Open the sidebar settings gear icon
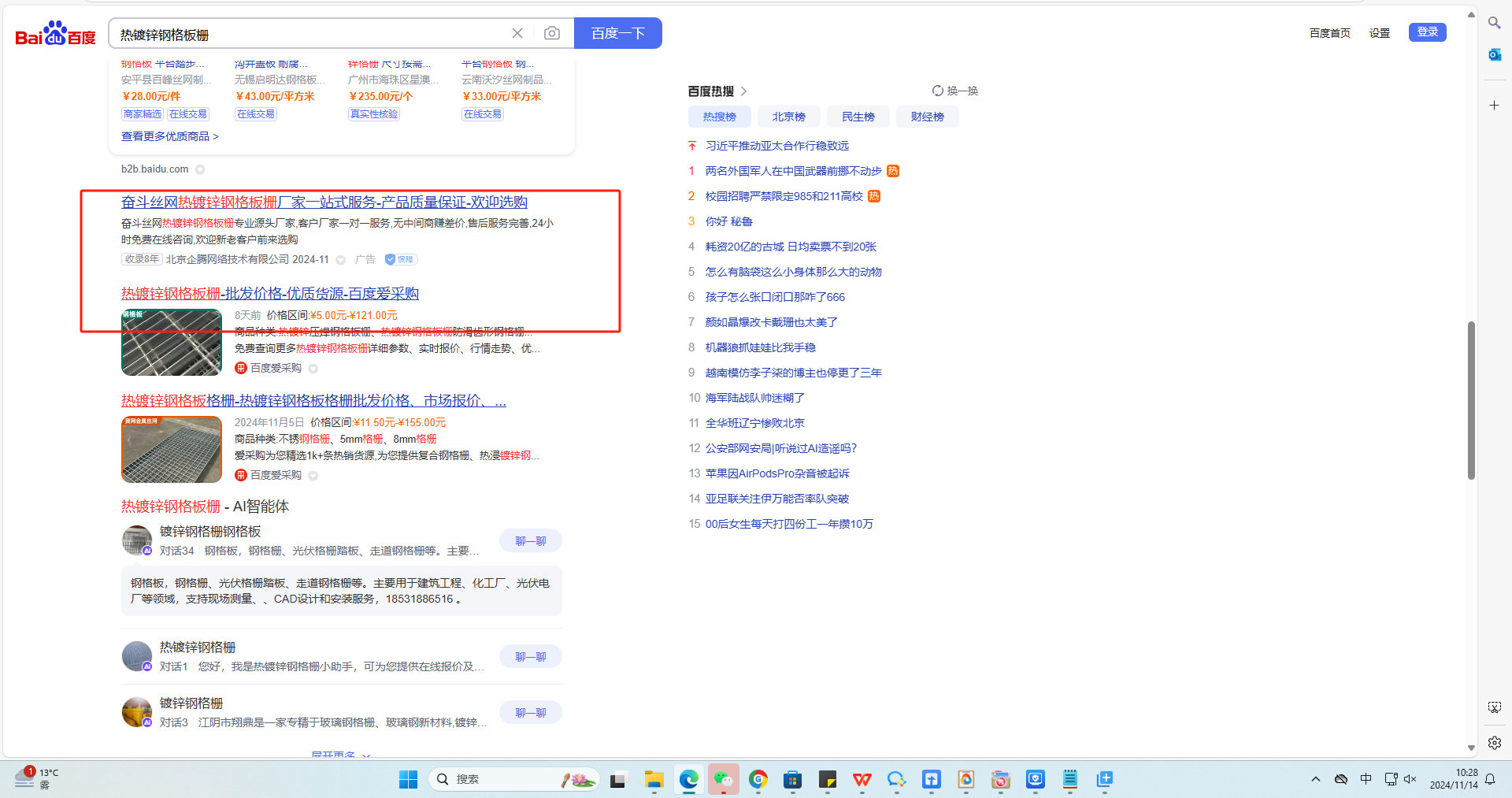 pyautogui.click(x=1494, y=743)
